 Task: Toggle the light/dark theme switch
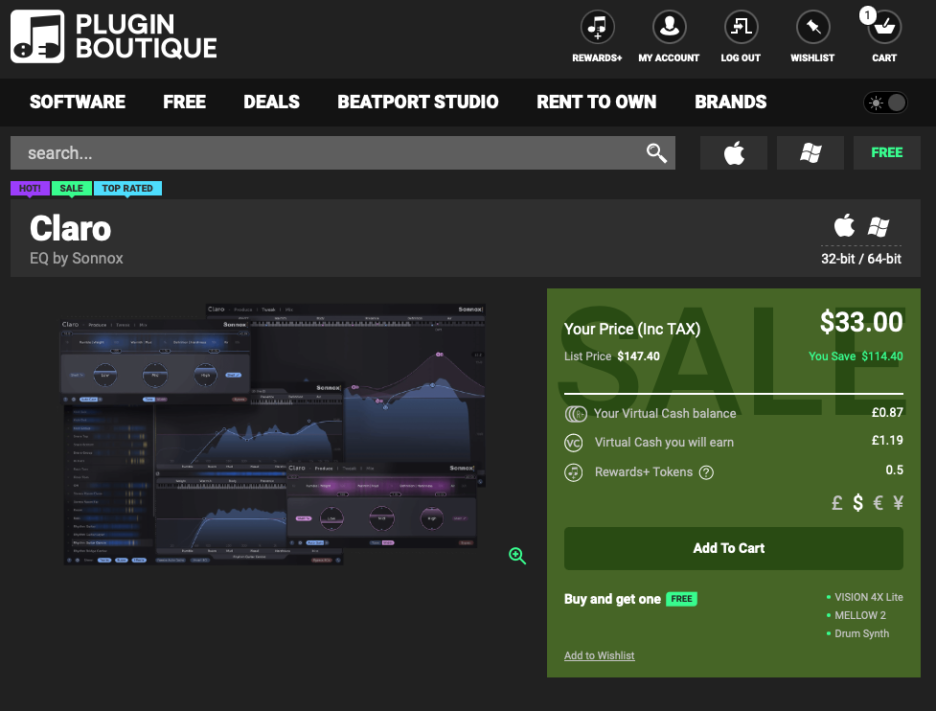pyautogui.click(x=885, y=103)
